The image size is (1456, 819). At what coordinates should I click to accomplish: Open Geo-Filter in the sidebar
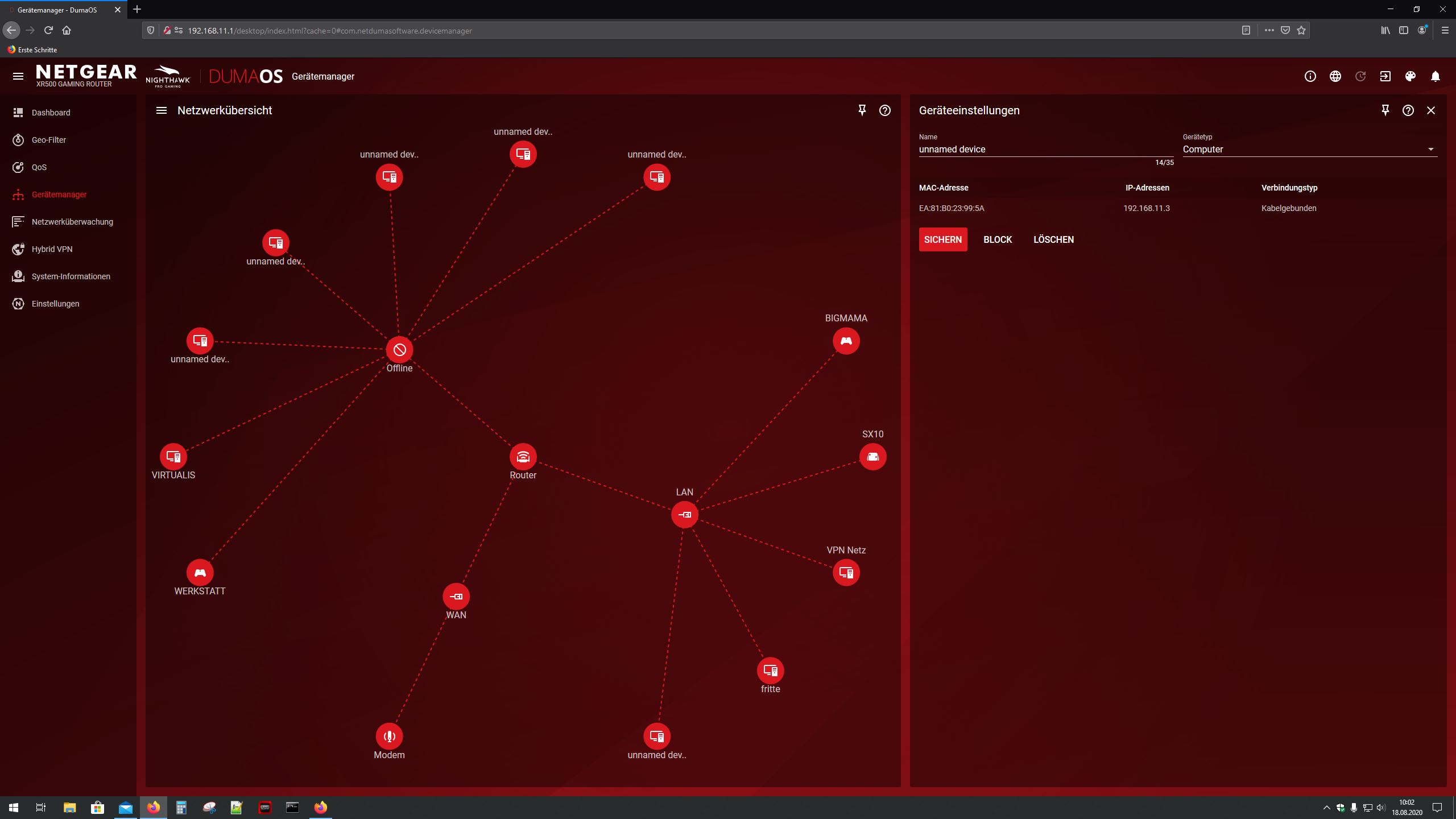49,140
